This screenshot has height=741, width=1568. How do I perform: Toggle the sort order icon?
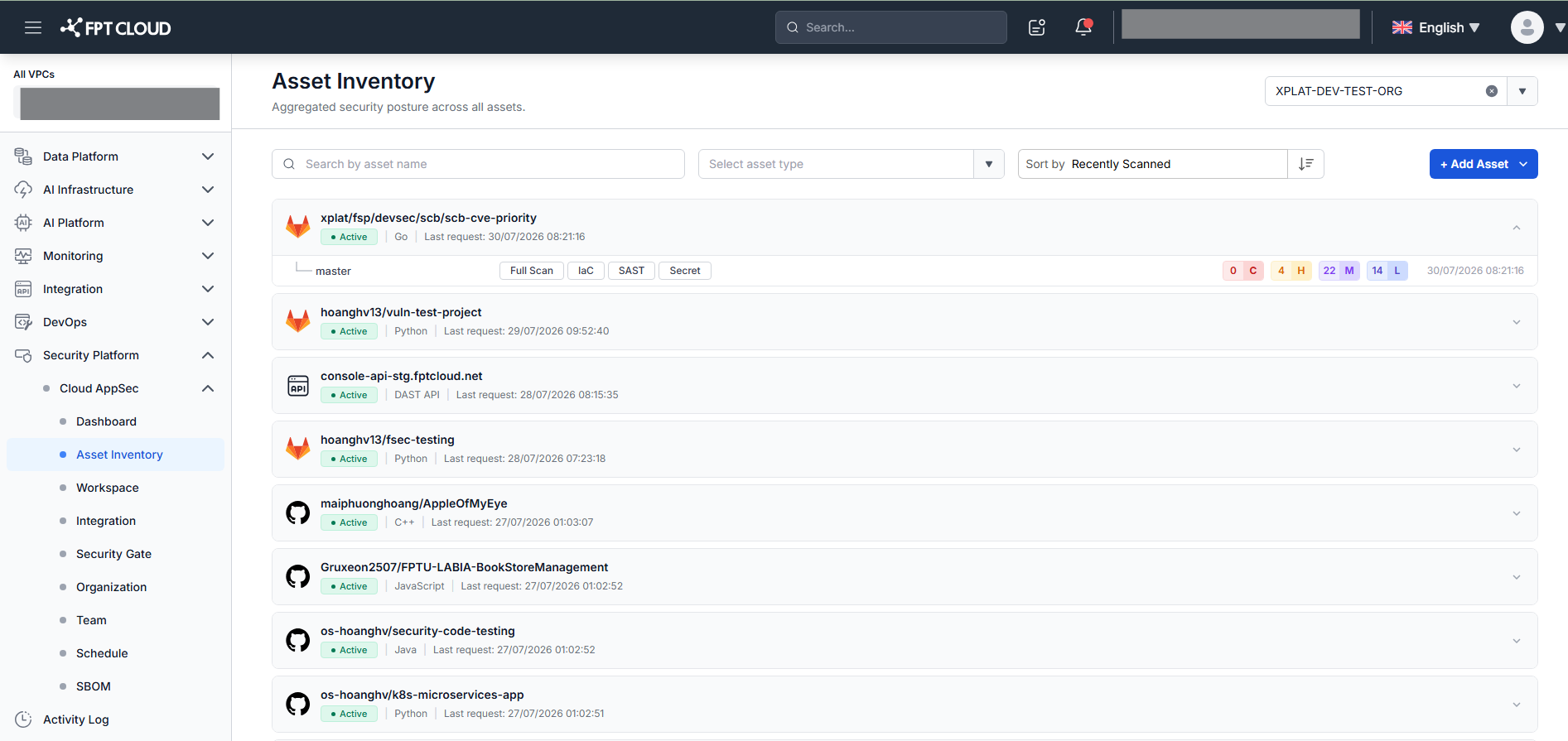1306,164
